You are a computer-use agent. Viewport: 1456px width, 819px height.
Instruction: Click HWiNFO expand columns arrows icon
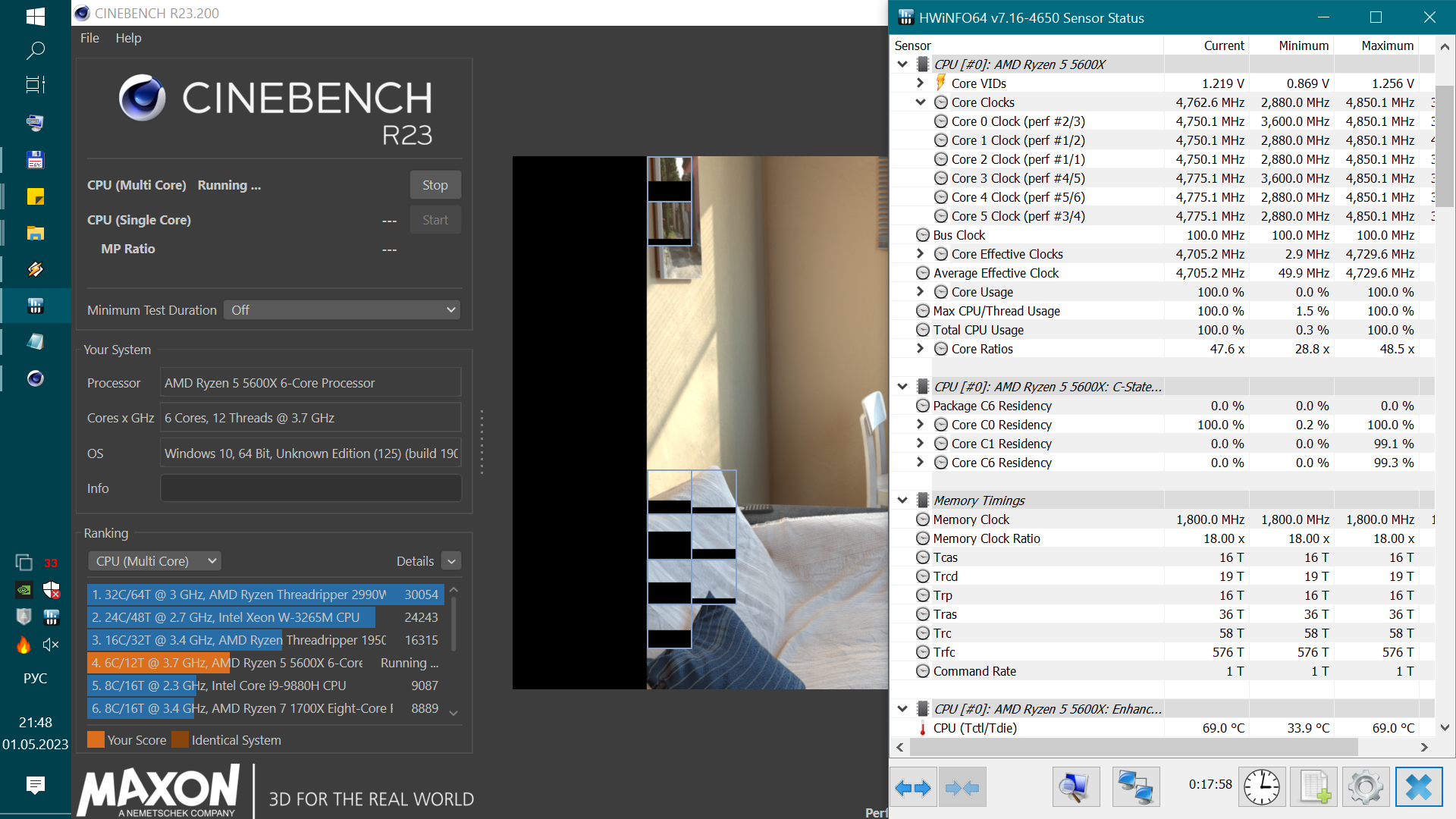pos(913,788)
